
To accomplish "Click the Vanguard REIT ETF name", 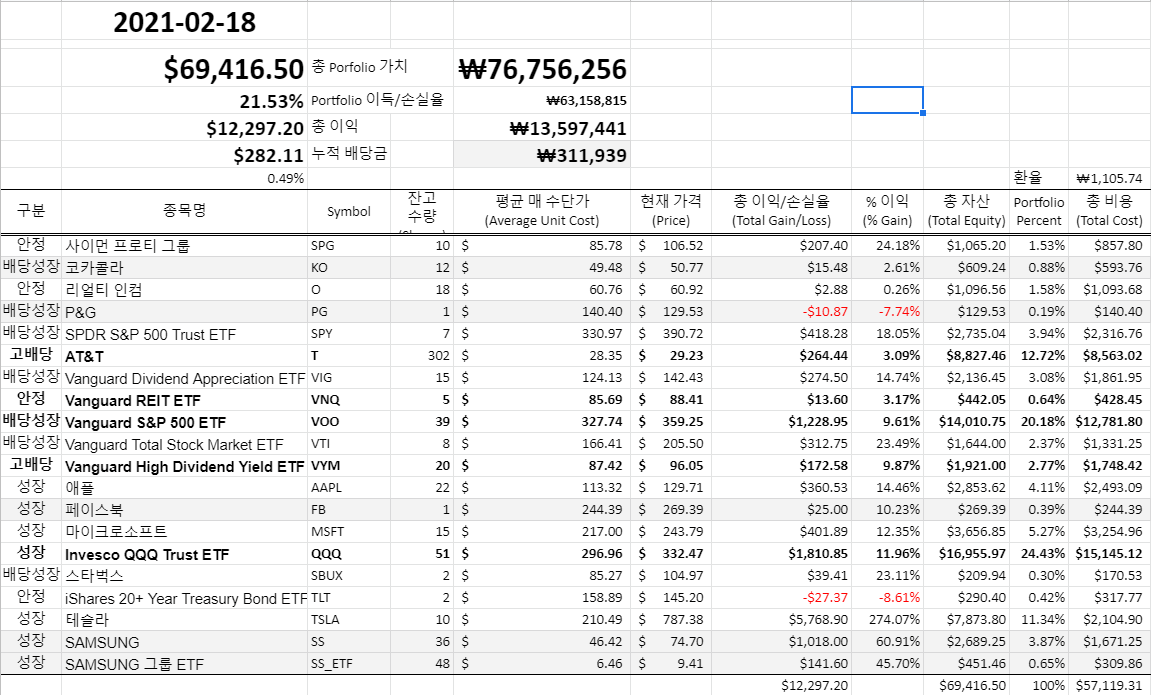I will point(184,400).
